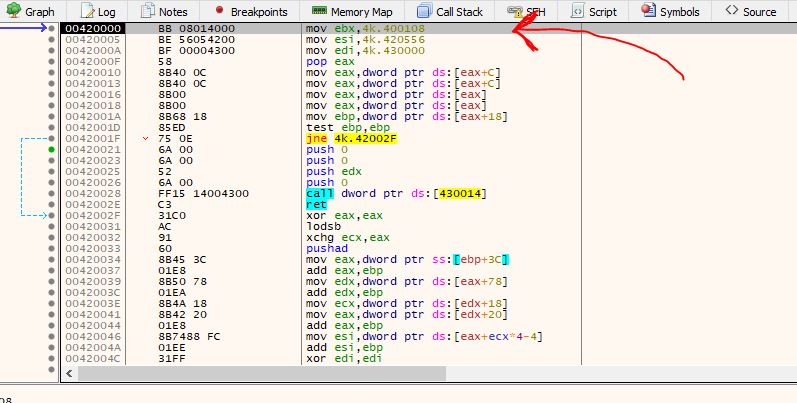Open the Source tab

[750, 11]
